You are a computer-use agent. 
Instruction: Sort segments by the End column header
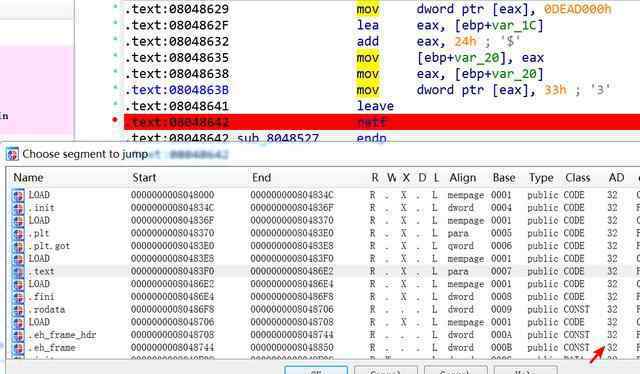[x=261, y=178]
